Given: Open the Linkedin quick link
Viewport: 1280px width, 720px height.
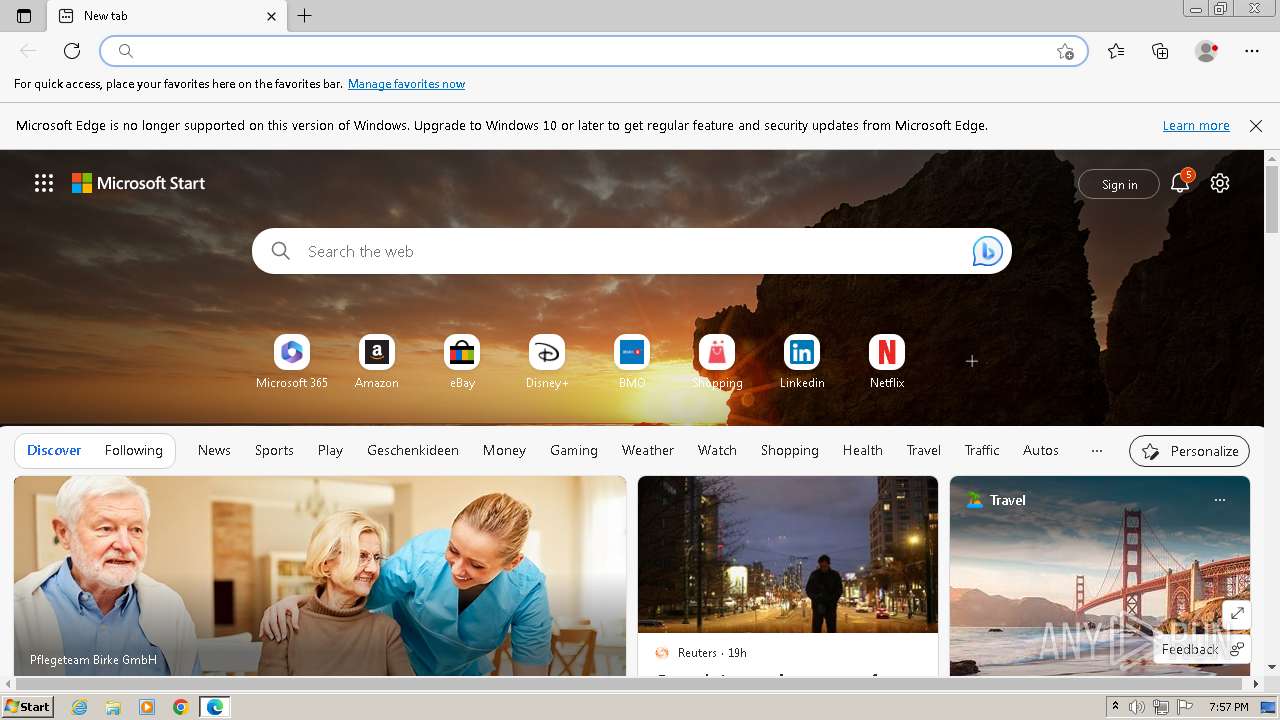Looking at the screenshot, I should (802, 362).
